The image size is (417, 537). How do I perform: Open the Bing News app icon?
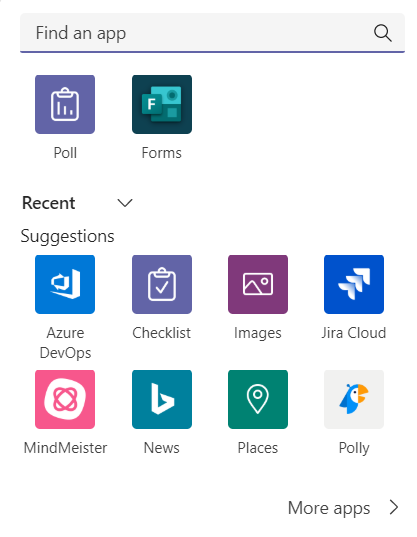162,399
